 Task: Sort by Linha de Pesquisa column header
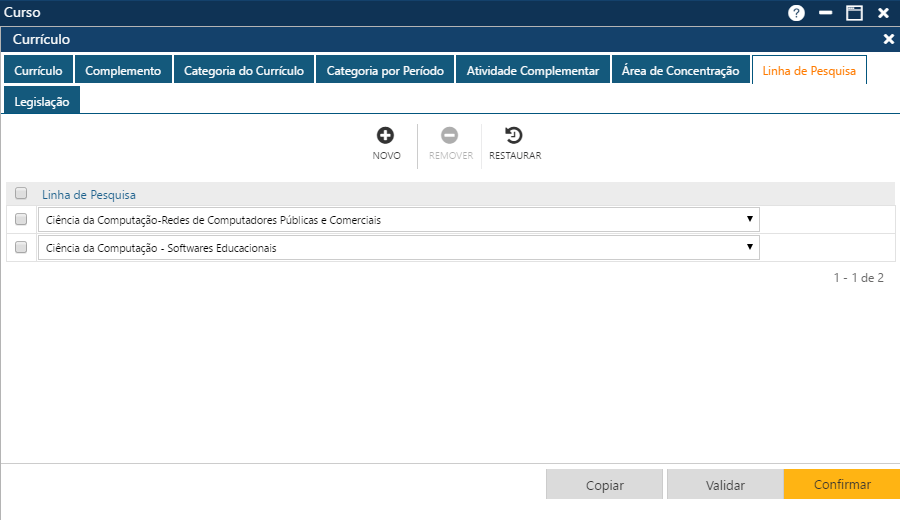pyautogui.click(x=89, y=194)
